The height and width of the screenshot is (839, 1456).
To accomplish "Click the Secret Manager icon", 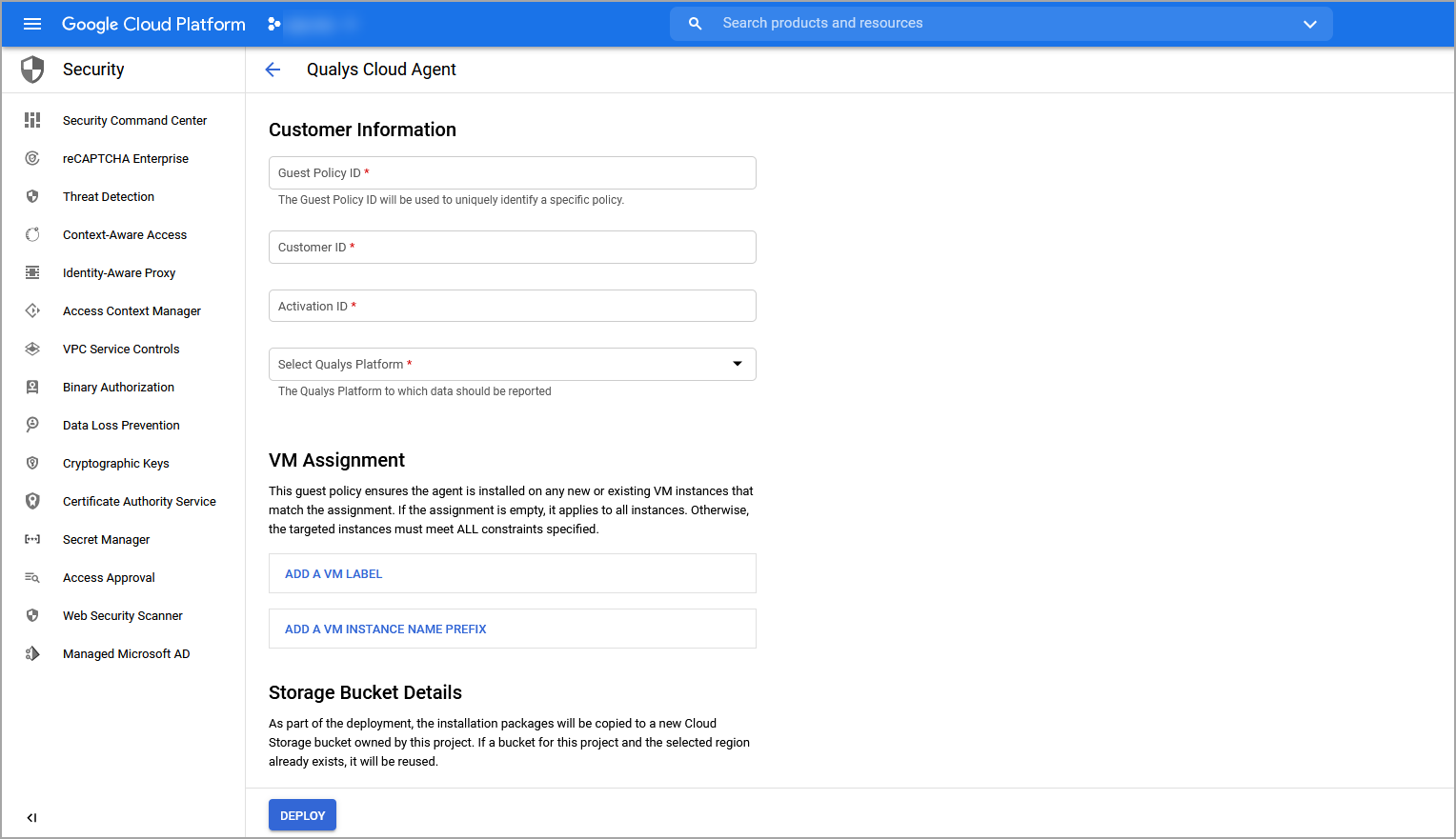I will [x=32, y=539].
